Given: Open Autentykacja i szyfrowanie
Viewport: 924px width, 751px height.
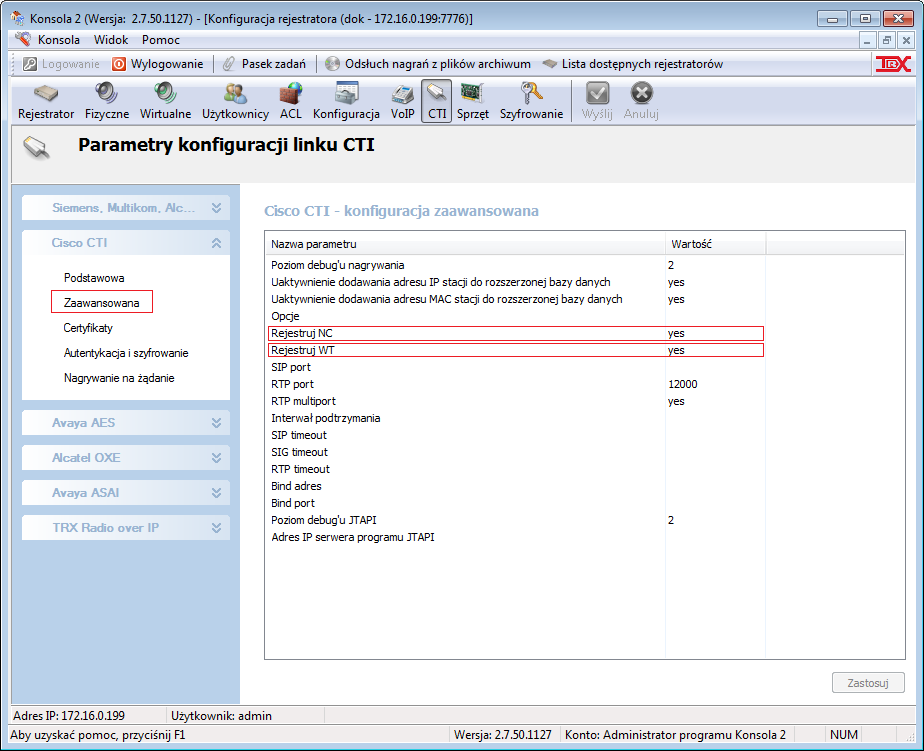Looking at the screenshot, I should click(x=126, y=353).
